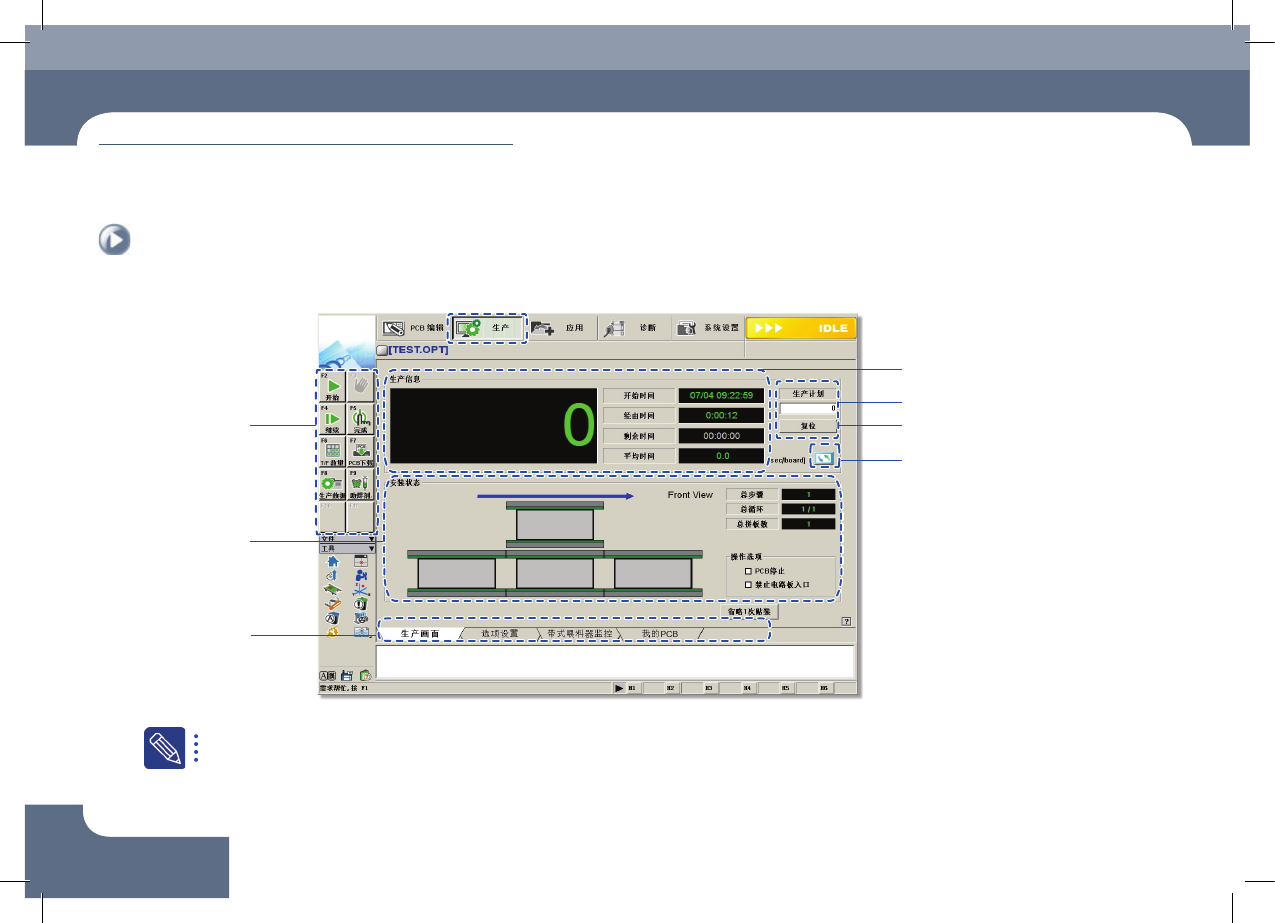The height and width of the screenshot is (923, 1275).
Task: Tick the PCB停止 checkbox
Action: pyautogui.click(x=749, y=570)
